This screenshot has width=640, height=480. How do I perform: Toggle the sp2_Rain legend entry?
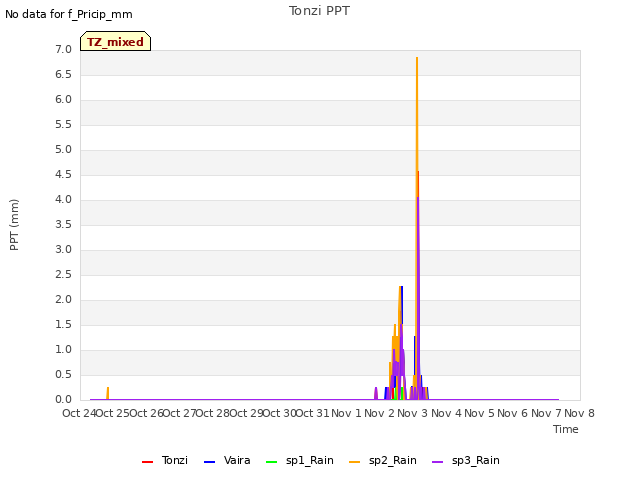click(x=383, y=460)
